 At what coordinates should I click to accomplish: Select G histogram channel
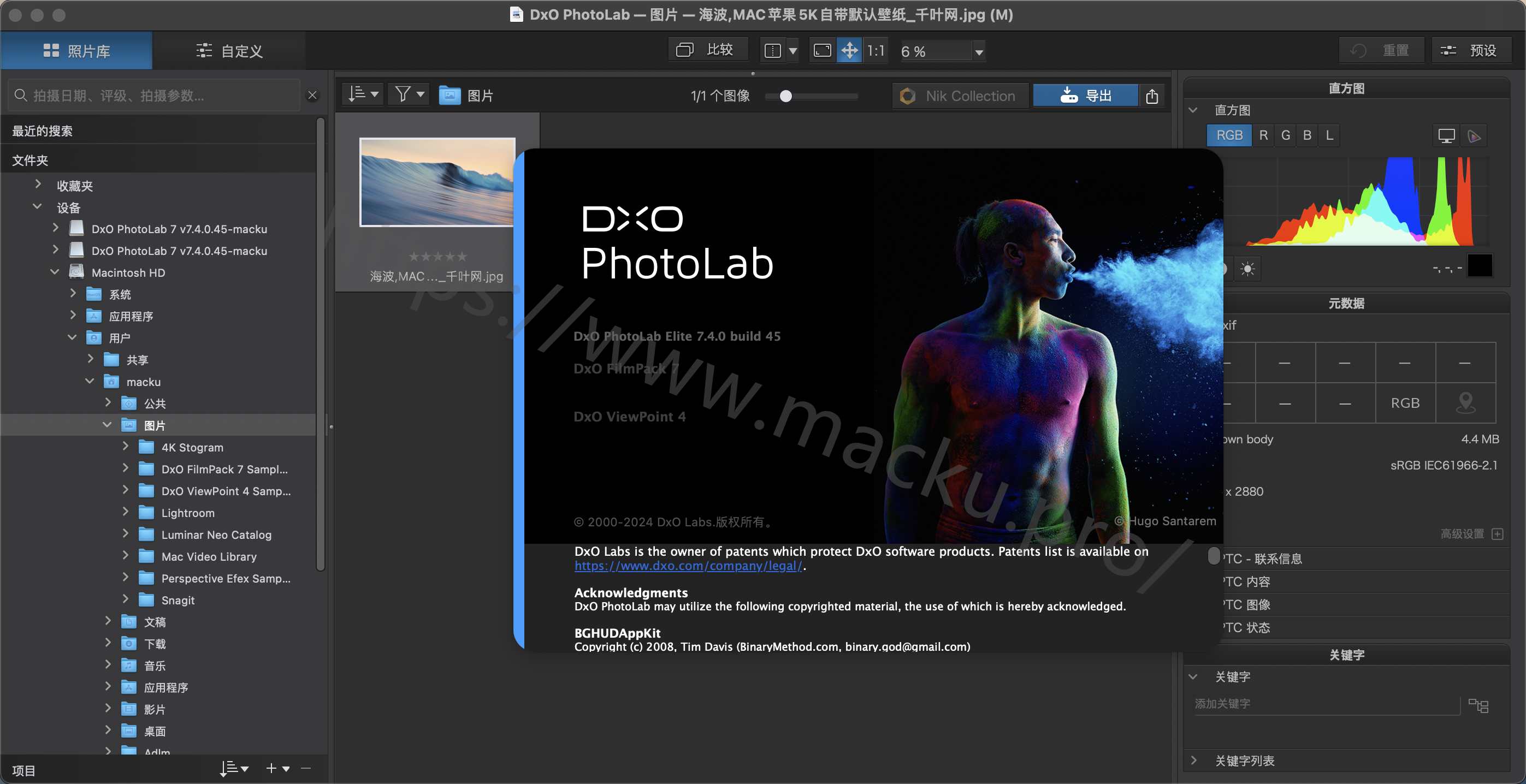pos(1286,135)
